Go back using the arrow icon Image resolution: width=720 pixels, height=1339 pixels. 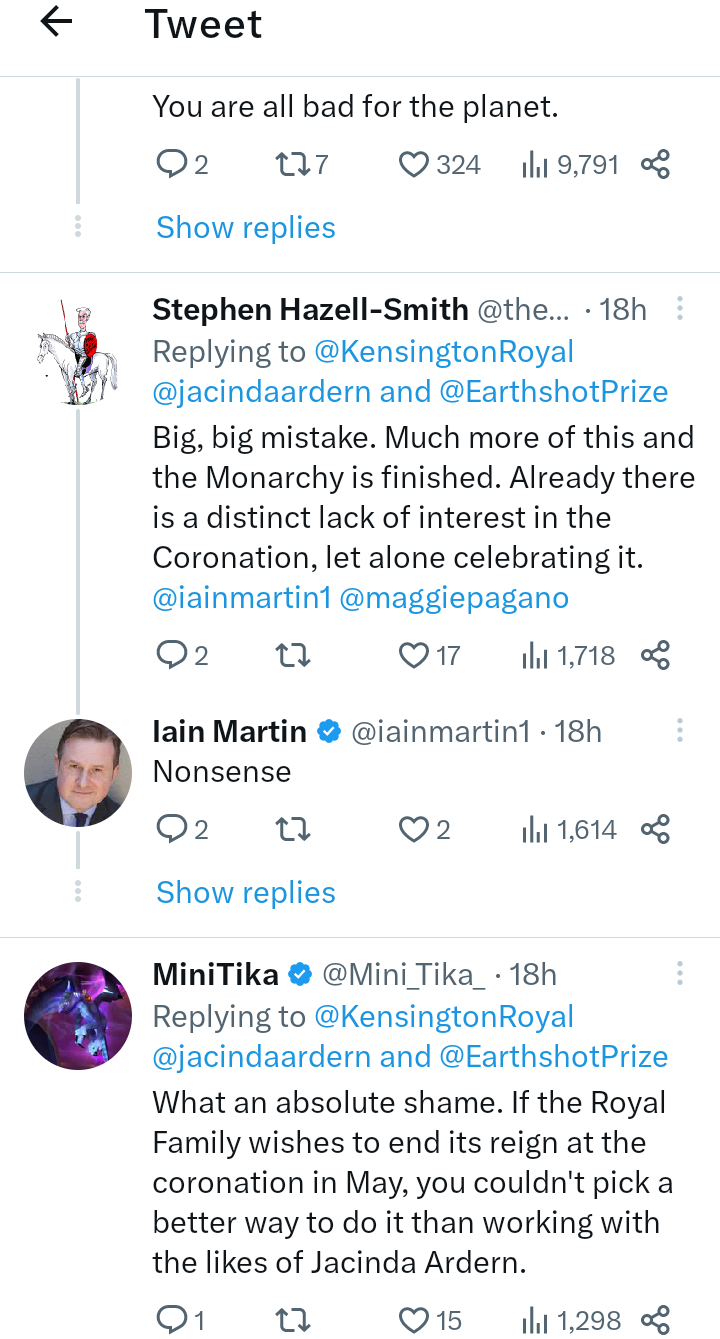click(57, 23)
